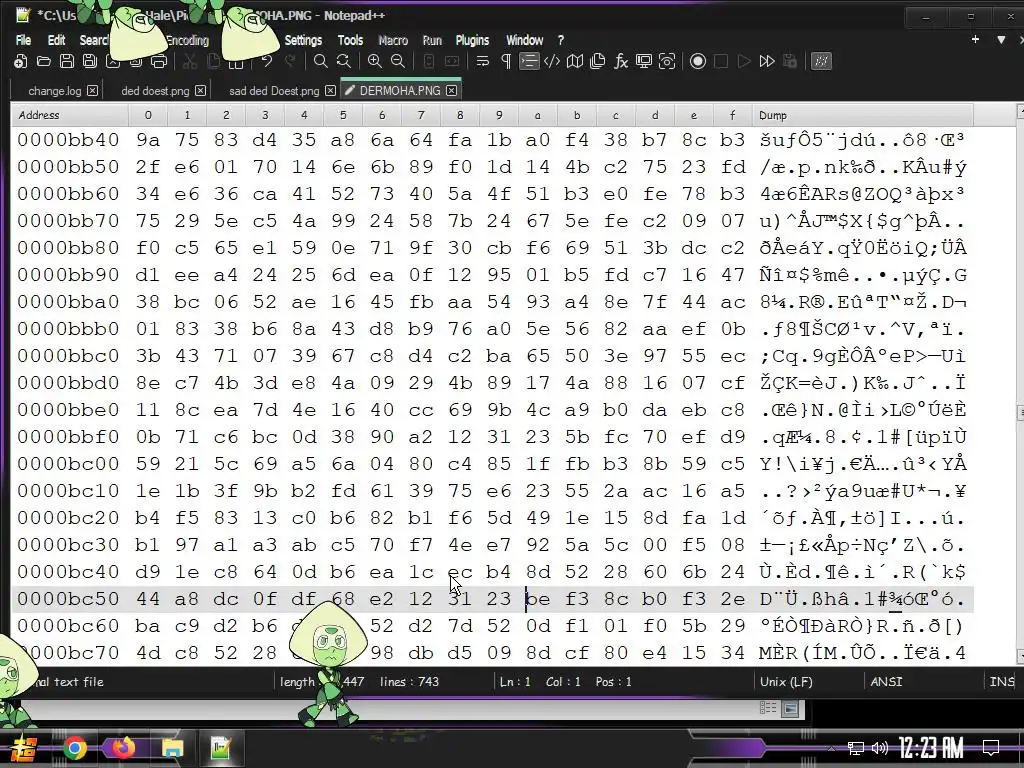Switch to the sad ded Doest.png tab
This screenshot has width=1024, height=768.
[274, 91]
